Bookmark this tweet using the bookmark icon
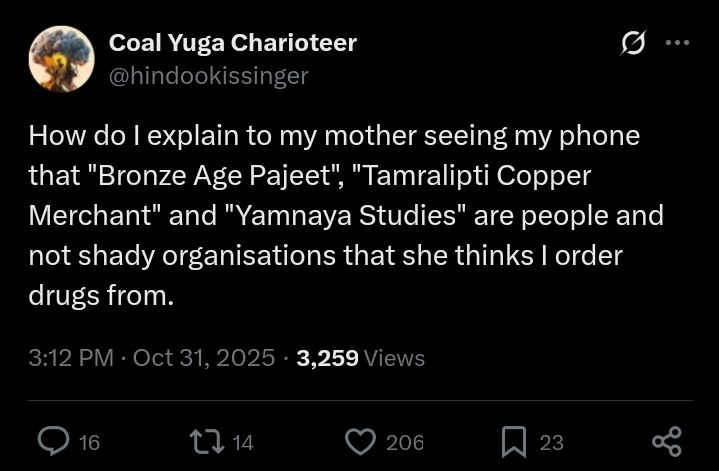Image resolution: width=719 pixels, height=471 pixels. coord(513,441)
